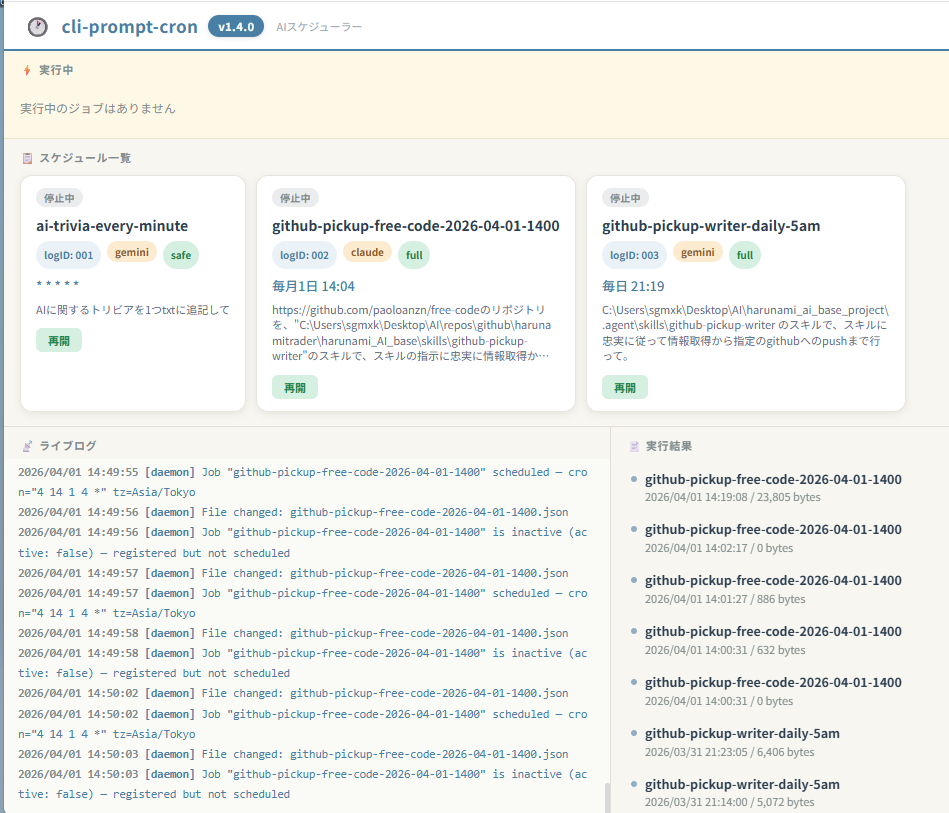
Task: Open result dated 2026/04/01 14:02:17
Action: tap(773, 538)
